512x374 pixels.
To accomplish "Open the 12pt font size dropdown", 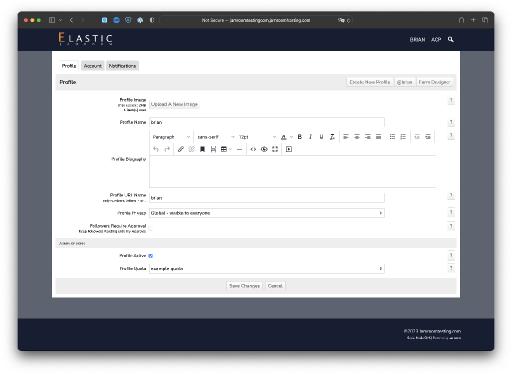I will pyautogui.click(x=257, y=137).
